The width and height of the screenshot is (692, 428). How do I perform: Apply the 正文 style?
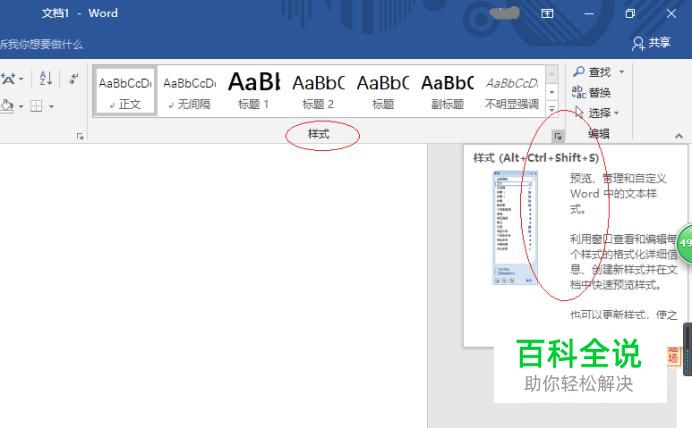pyautogui.click(x=125, y=92)
